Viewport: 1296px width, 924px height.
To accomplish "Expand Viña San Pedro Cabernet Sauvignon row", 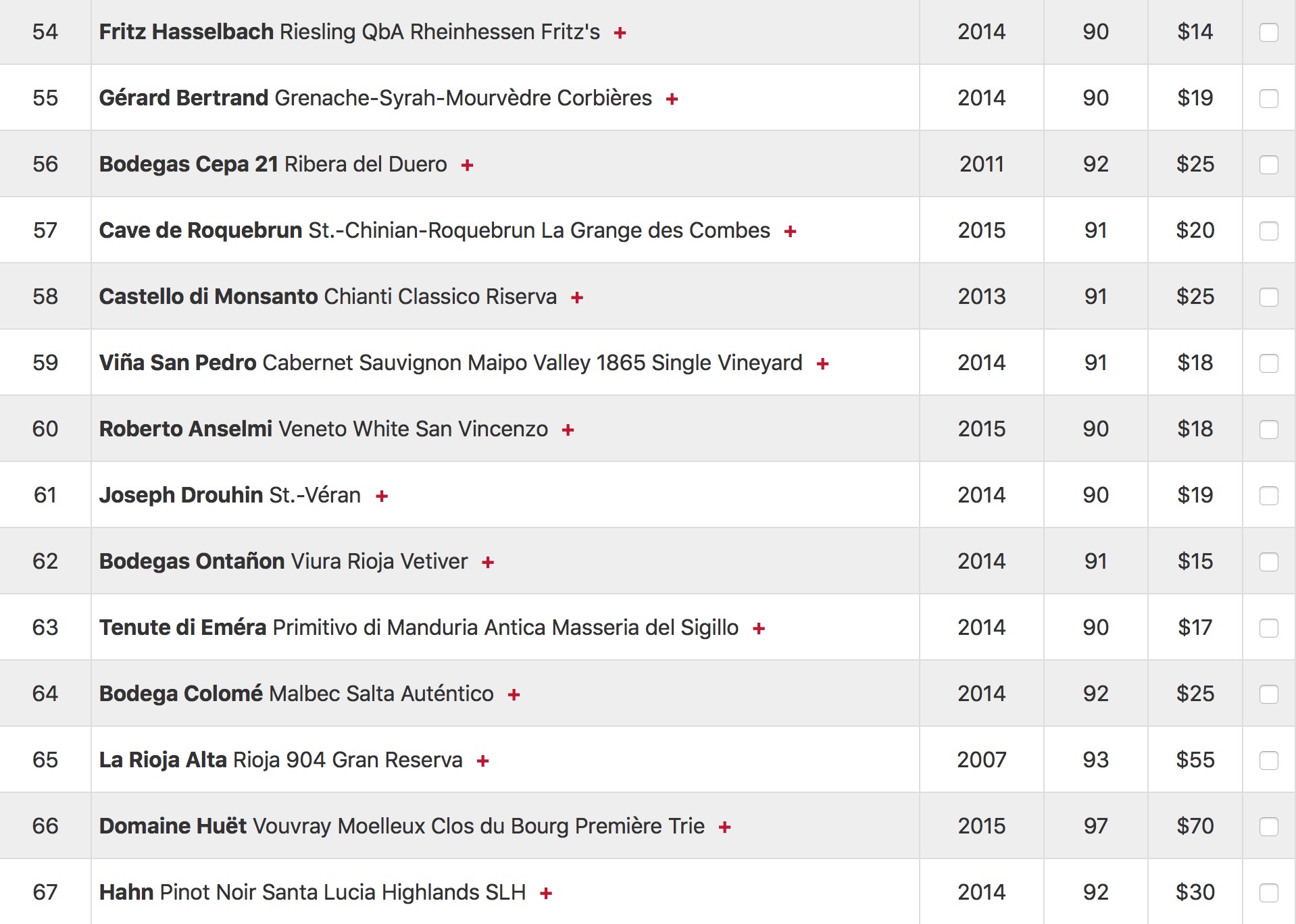I will [x=822, y=363].
